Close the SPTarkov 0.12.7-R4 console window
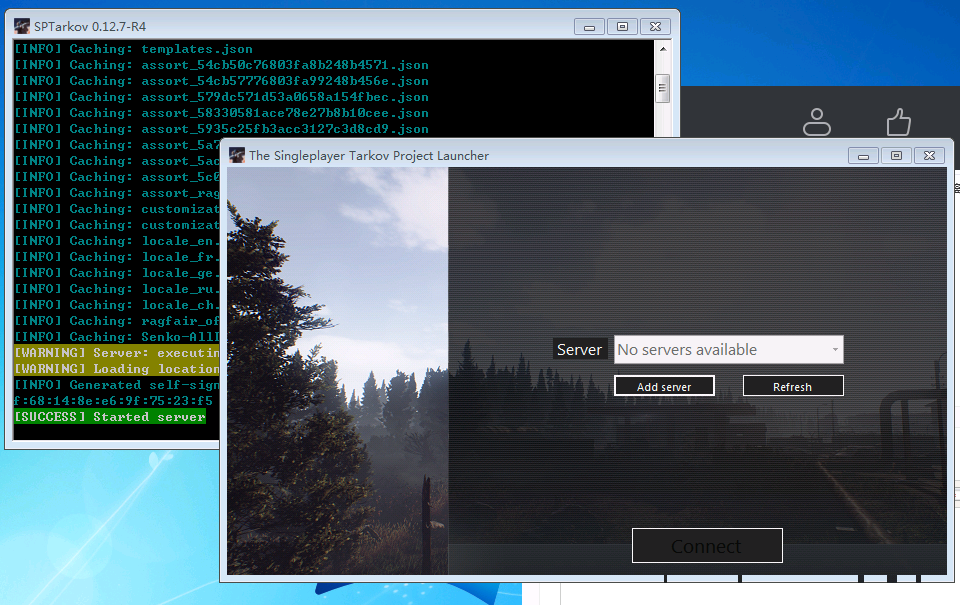Screen dimensions: 960x605 (655, 27)
